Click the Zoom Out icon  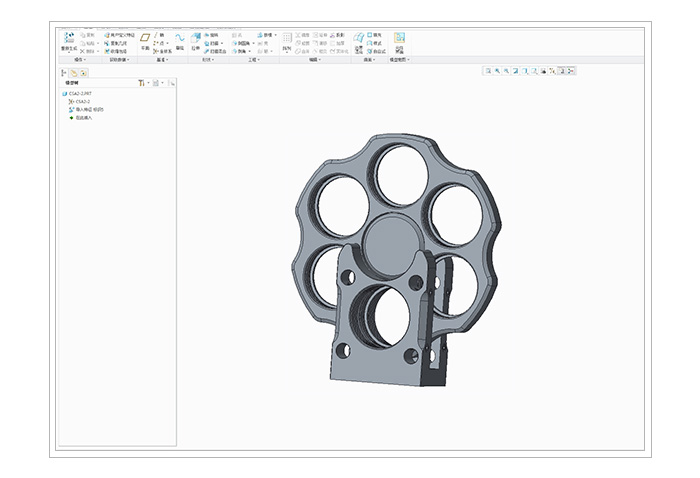[x=507, y=71]
